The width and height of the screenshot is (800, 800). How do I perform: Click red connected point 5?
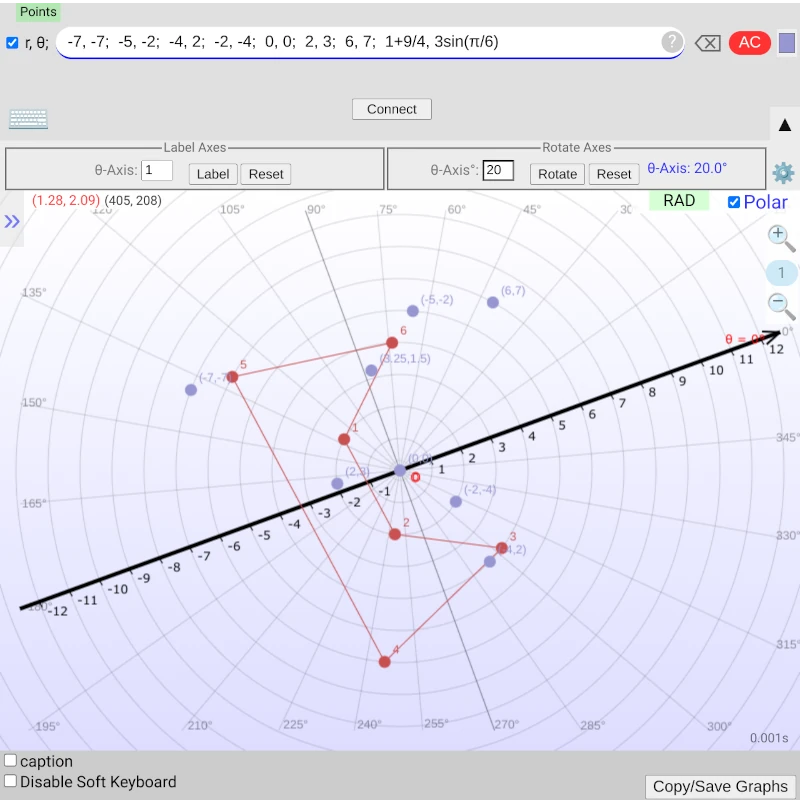pyautogui.click(x=232, y=377)
